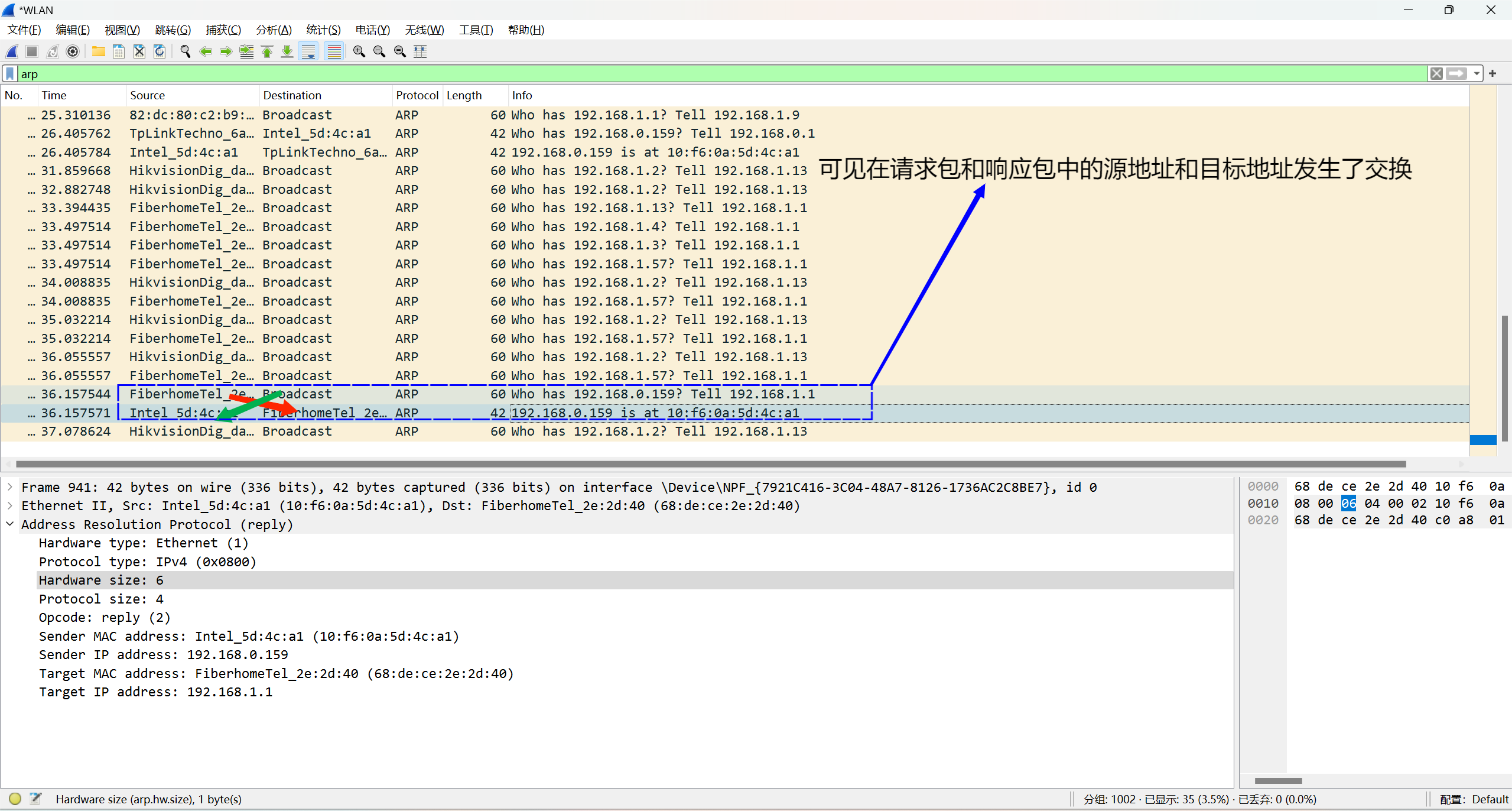Go to specified packet
The image size is (1512, 811).
tap(246, 52)
